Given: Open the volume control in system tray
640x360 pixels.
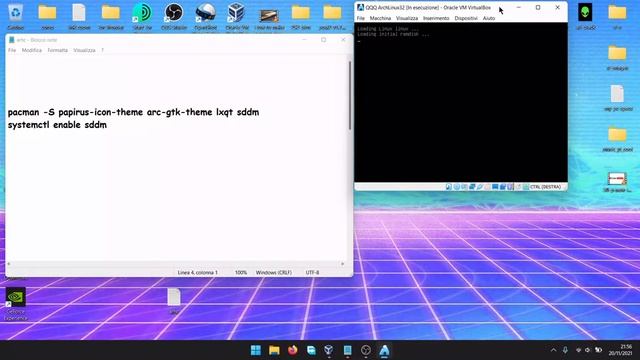Looking at the screenshot, I should point(588,350).
